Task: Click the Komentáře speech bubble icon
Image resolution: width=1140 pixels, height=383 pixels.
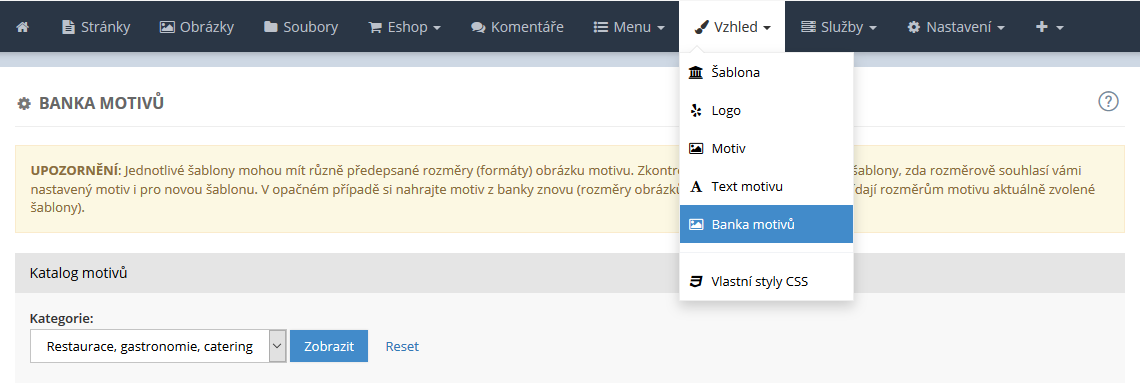Action: (x=478, y=27)
